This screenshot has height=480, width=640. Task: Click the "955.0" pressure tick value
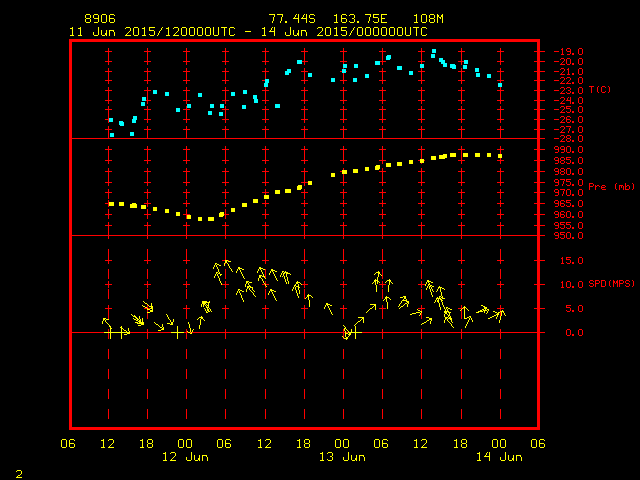tap(569, 225)
